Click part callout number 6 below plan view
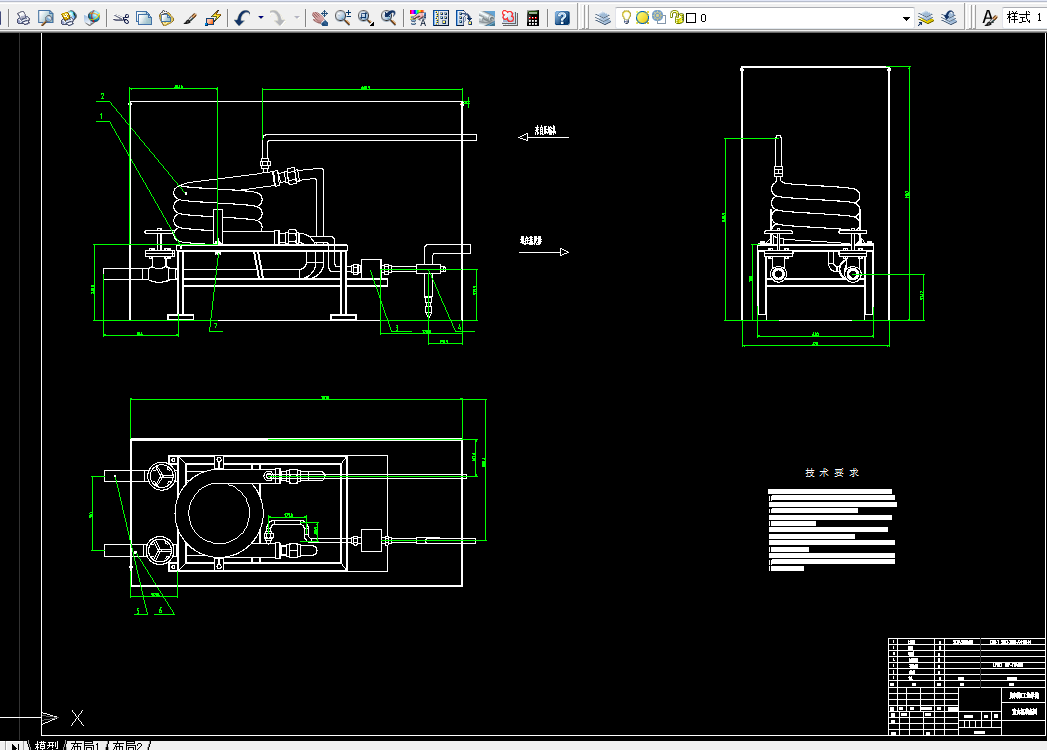The image size is (1047, 750). (x=160, y=610)
